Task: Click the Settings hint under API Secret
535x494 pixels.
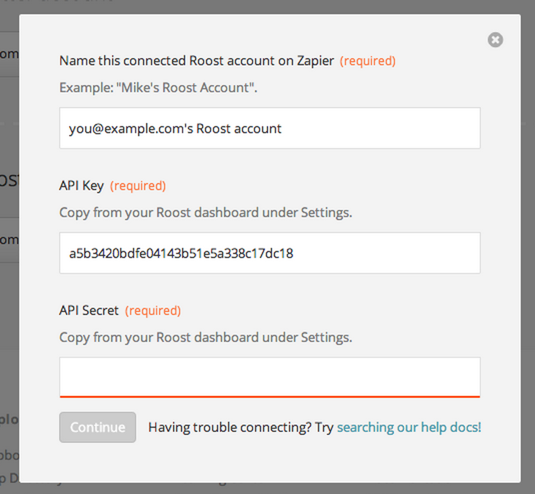Action: pos(206,338)
